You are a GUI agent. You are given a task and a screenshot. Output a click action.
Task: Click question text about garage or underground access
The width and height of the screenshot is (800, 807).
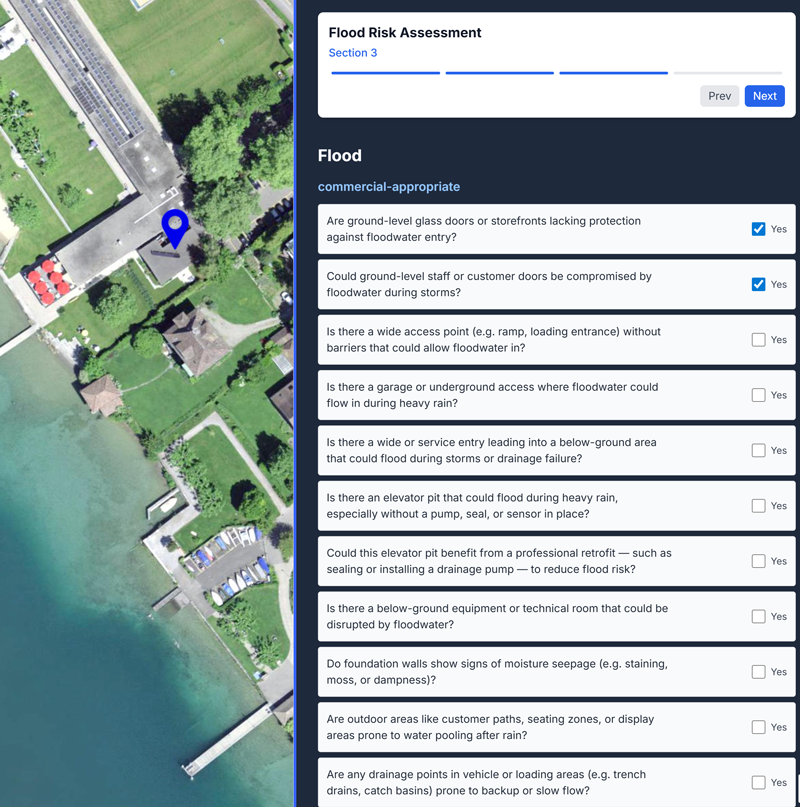[x=492, y=395]
